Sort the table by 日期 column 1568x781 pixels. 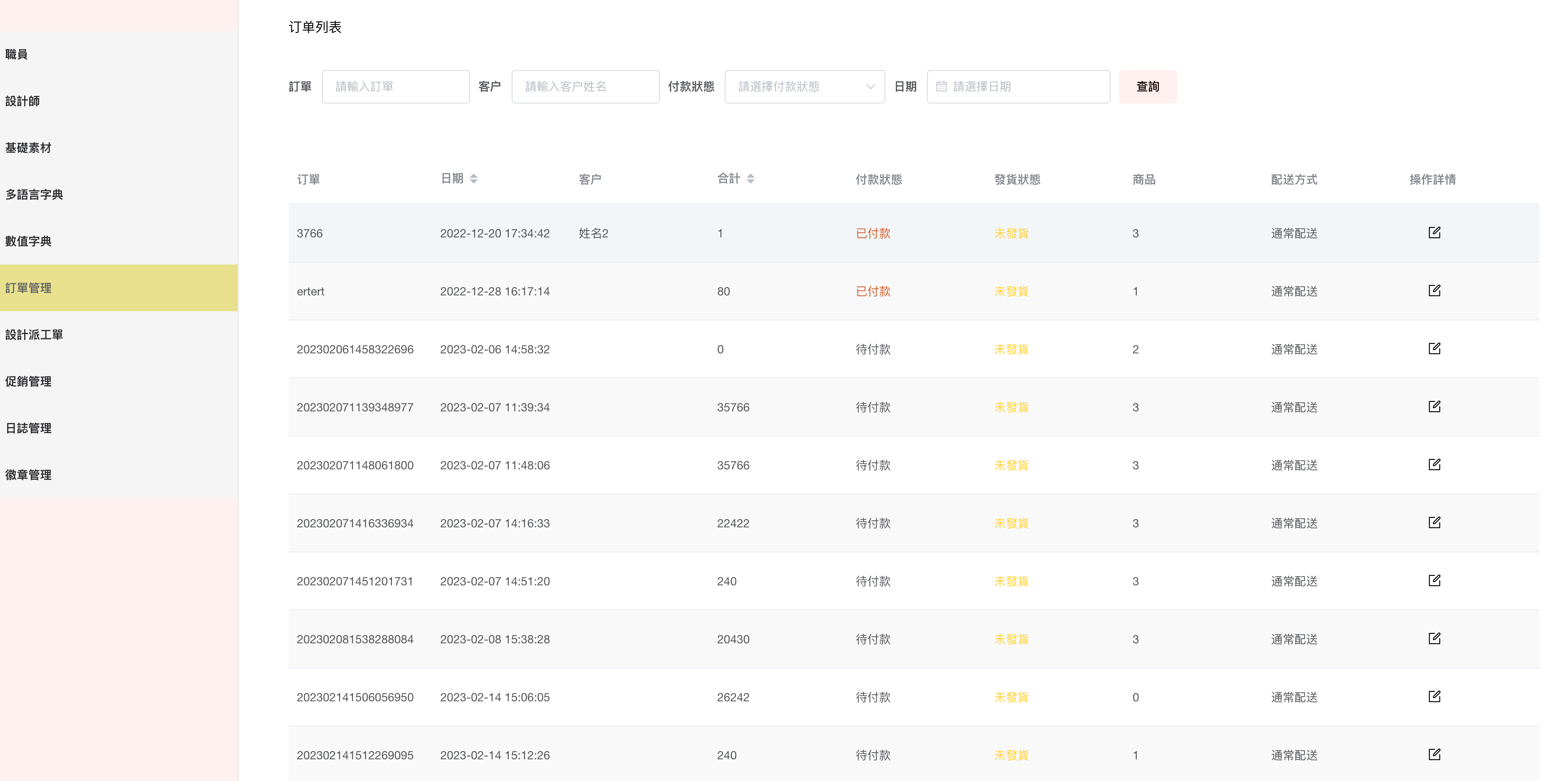tap(473, 179)
